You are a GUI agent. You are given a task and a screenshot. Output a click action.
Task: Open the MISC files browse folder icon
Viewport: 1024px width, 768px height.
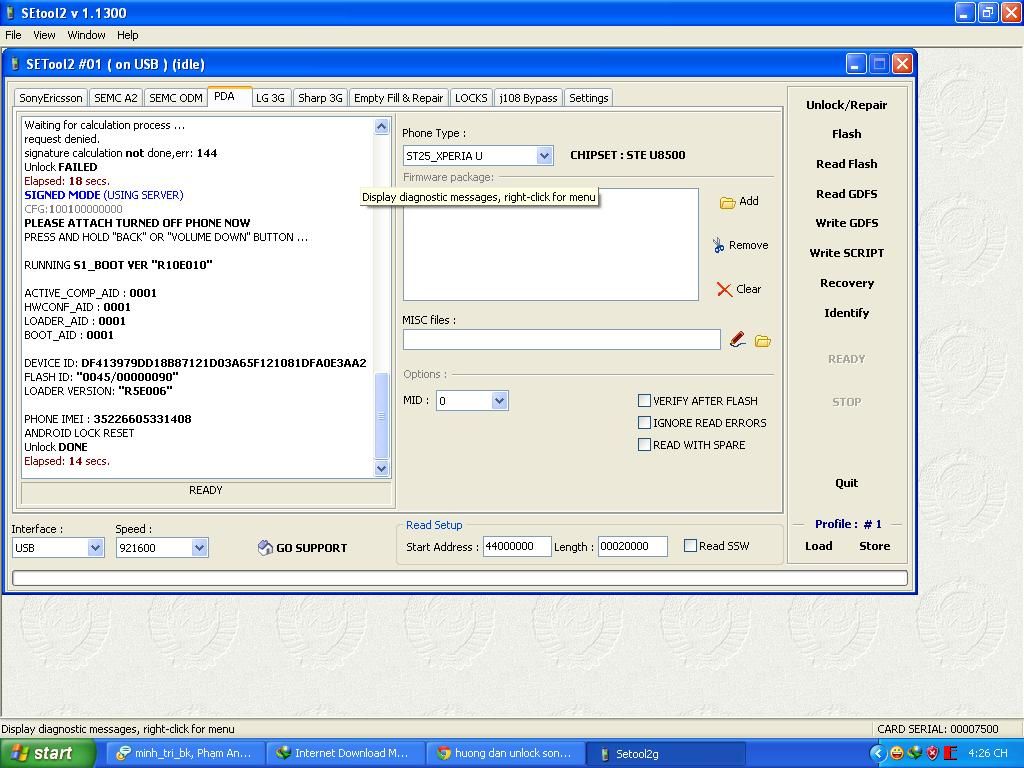pos(763,340)
